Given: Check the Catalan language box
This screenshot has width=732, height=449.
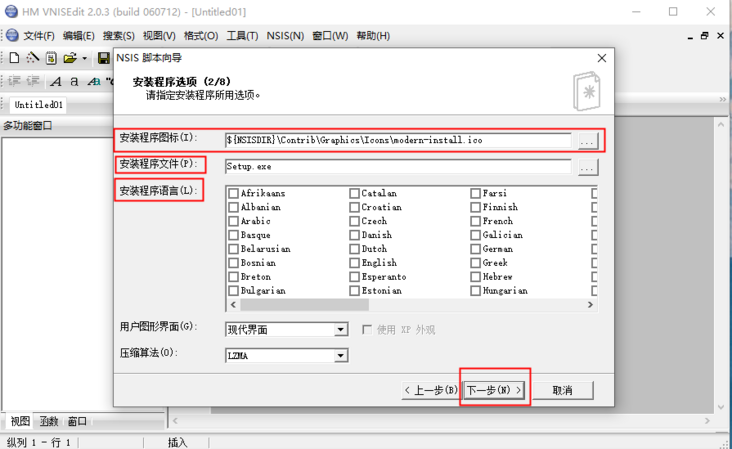Looking at the screenshot, I should click(354, 193).
